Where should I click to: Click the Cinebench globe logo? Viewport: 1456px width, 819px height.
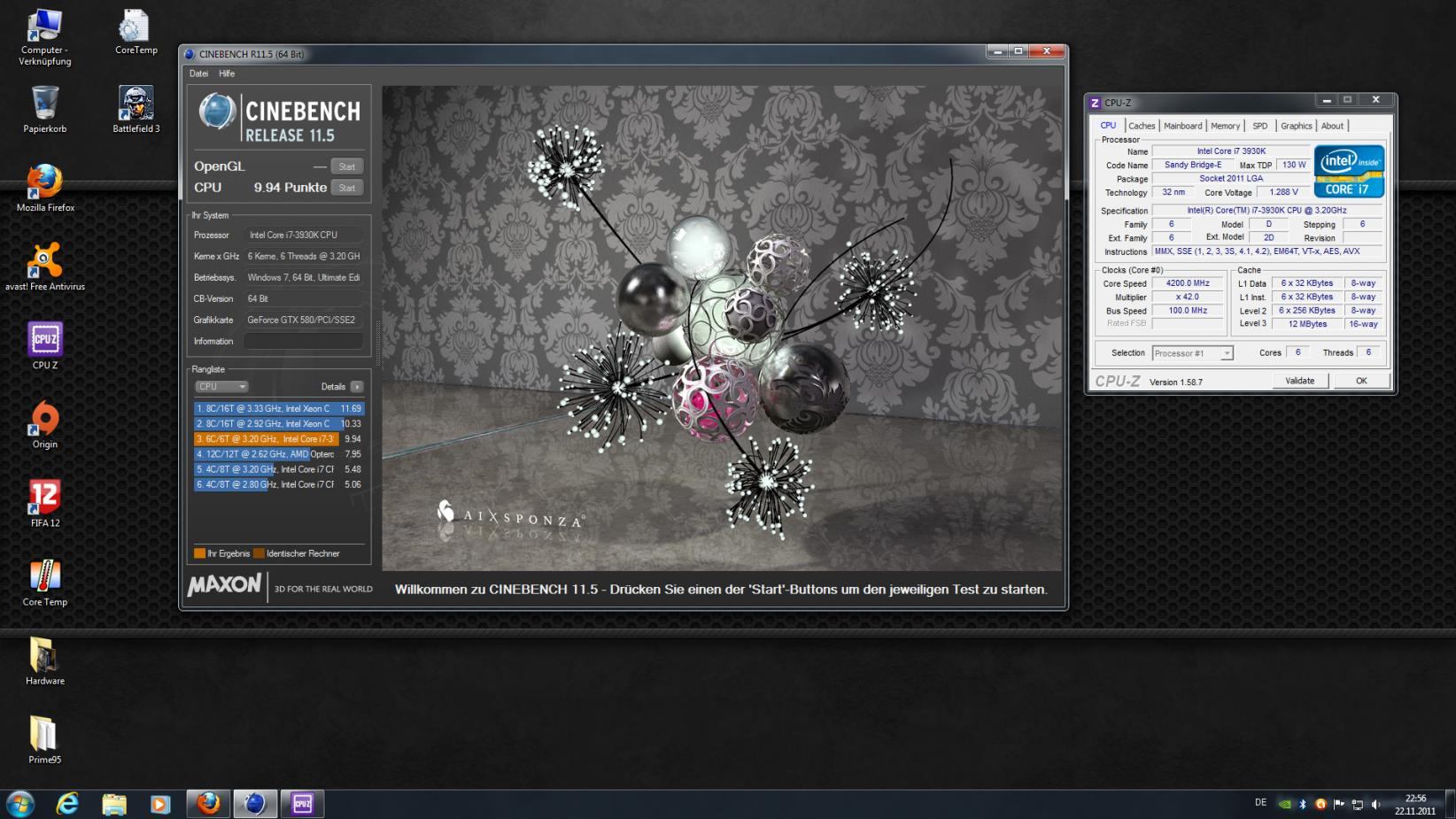pos(217,112)
